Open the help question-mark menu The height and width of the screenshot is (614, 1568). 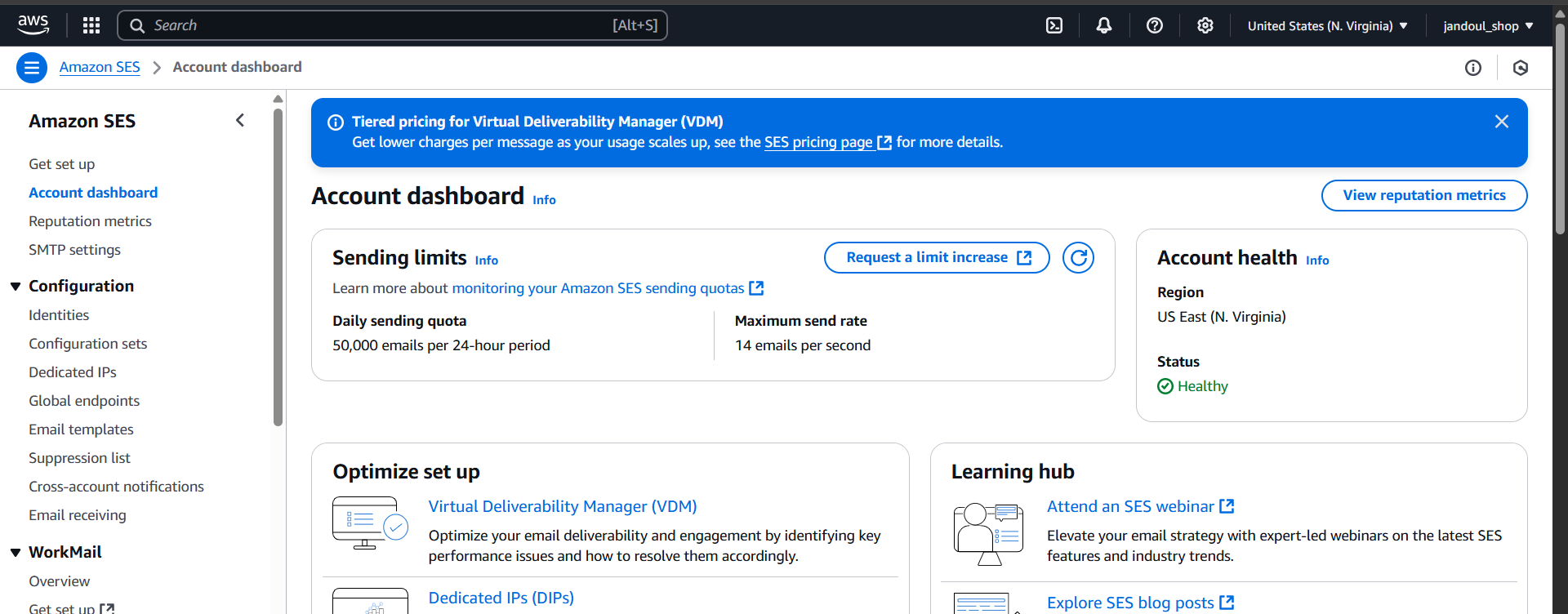click(x=1155, y=25)
